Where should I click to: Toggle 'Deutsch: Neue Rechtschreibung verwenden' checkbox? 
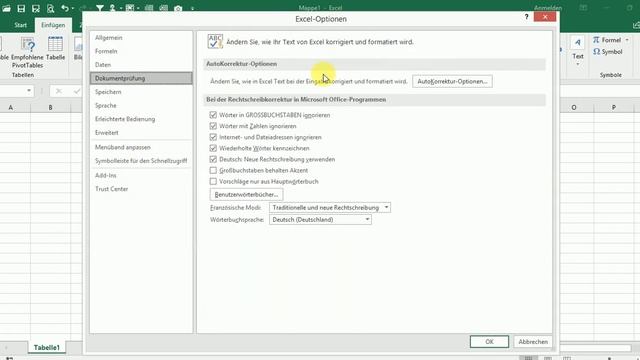(x=213, y=159)
